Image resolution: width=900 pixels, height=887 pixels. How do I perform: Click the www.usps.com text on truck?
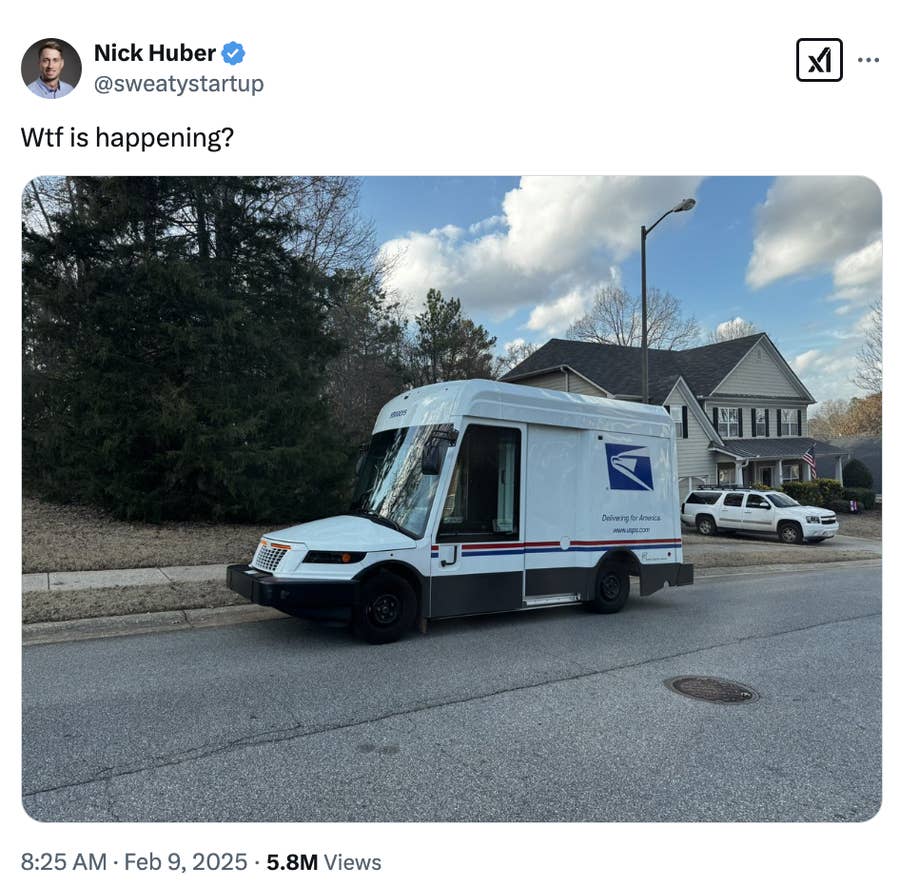click(x=631, y=530)
